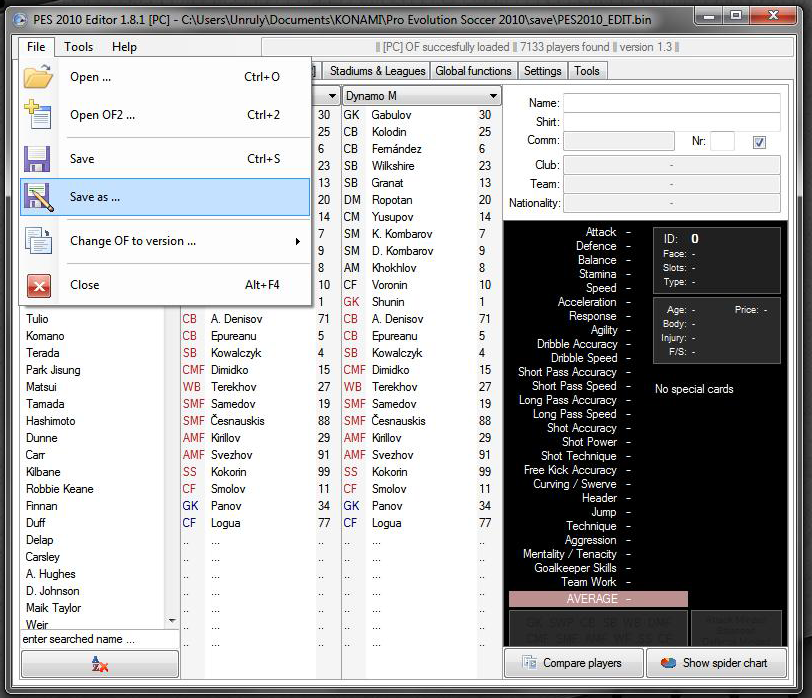Click the red Close X icon in menu
Image resolution: width=812 pixels, height=698 pixels.
point(39,285)
